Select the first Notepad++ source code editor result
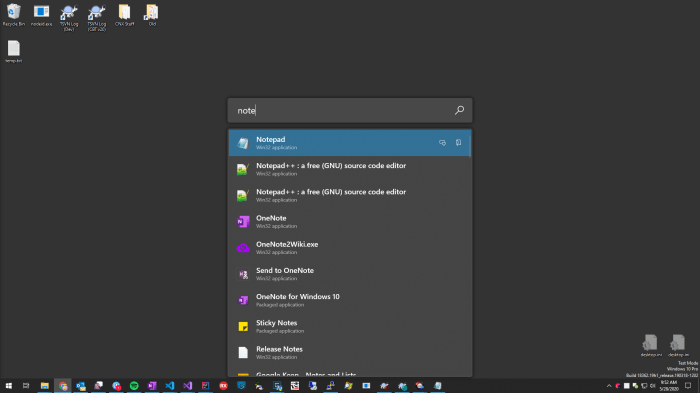This screenshot has height=393, width=700. (350, 169)
